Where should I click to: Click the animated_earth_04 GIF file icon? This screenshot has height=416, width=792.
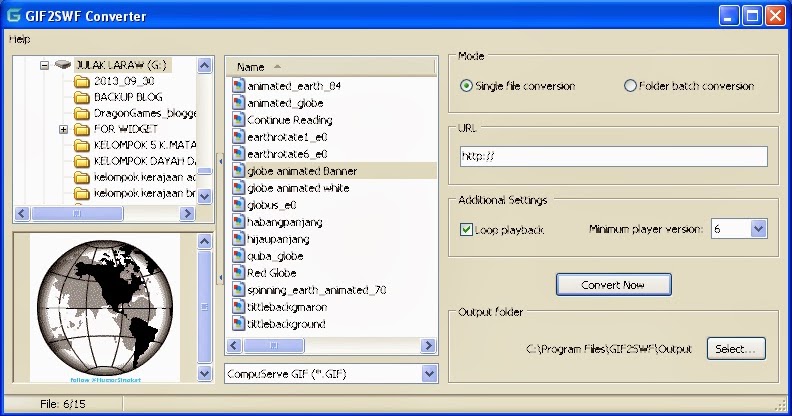[x=238, y=85]
